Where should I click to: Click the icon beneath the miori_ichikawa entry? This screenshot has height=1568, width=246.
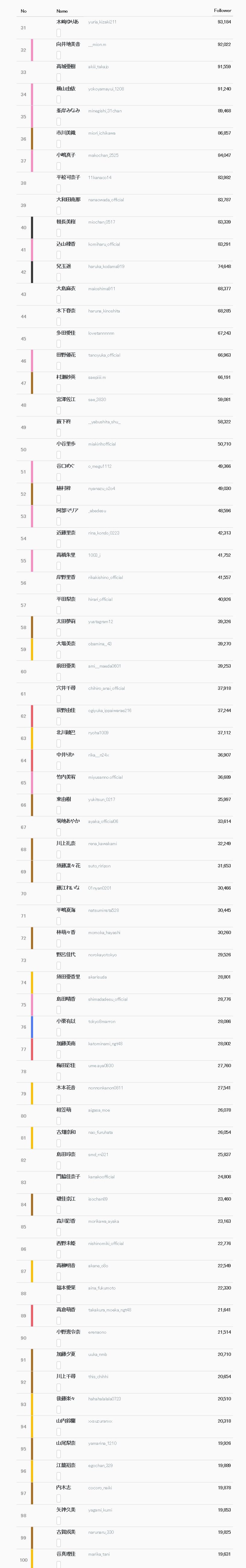[x=58, y=144]
